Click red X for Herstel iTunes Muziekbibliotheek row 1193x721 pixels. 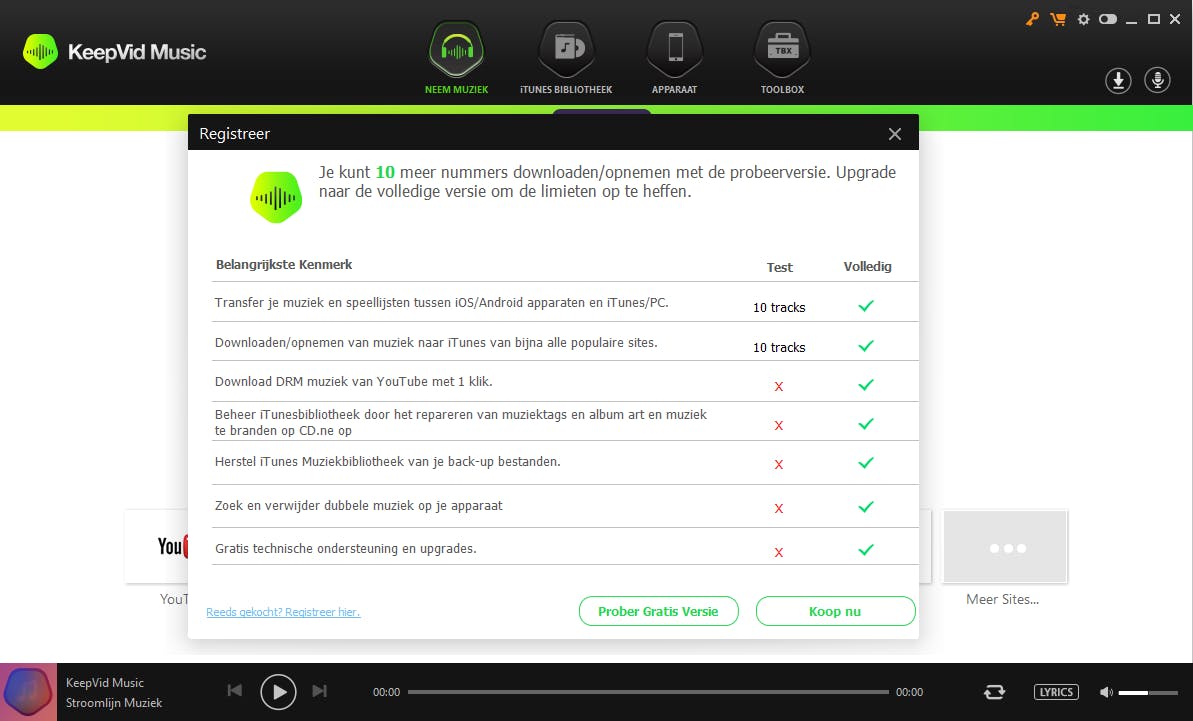click(x=778, y=464)
